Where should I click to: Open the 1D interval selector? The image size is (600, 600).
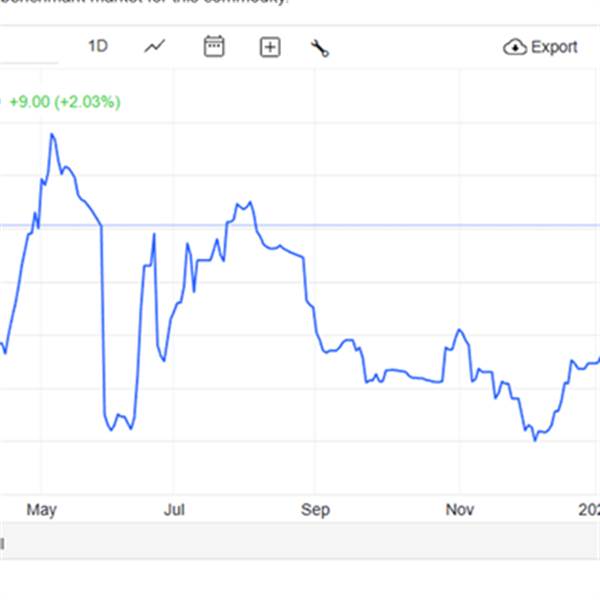pos(97,47)
